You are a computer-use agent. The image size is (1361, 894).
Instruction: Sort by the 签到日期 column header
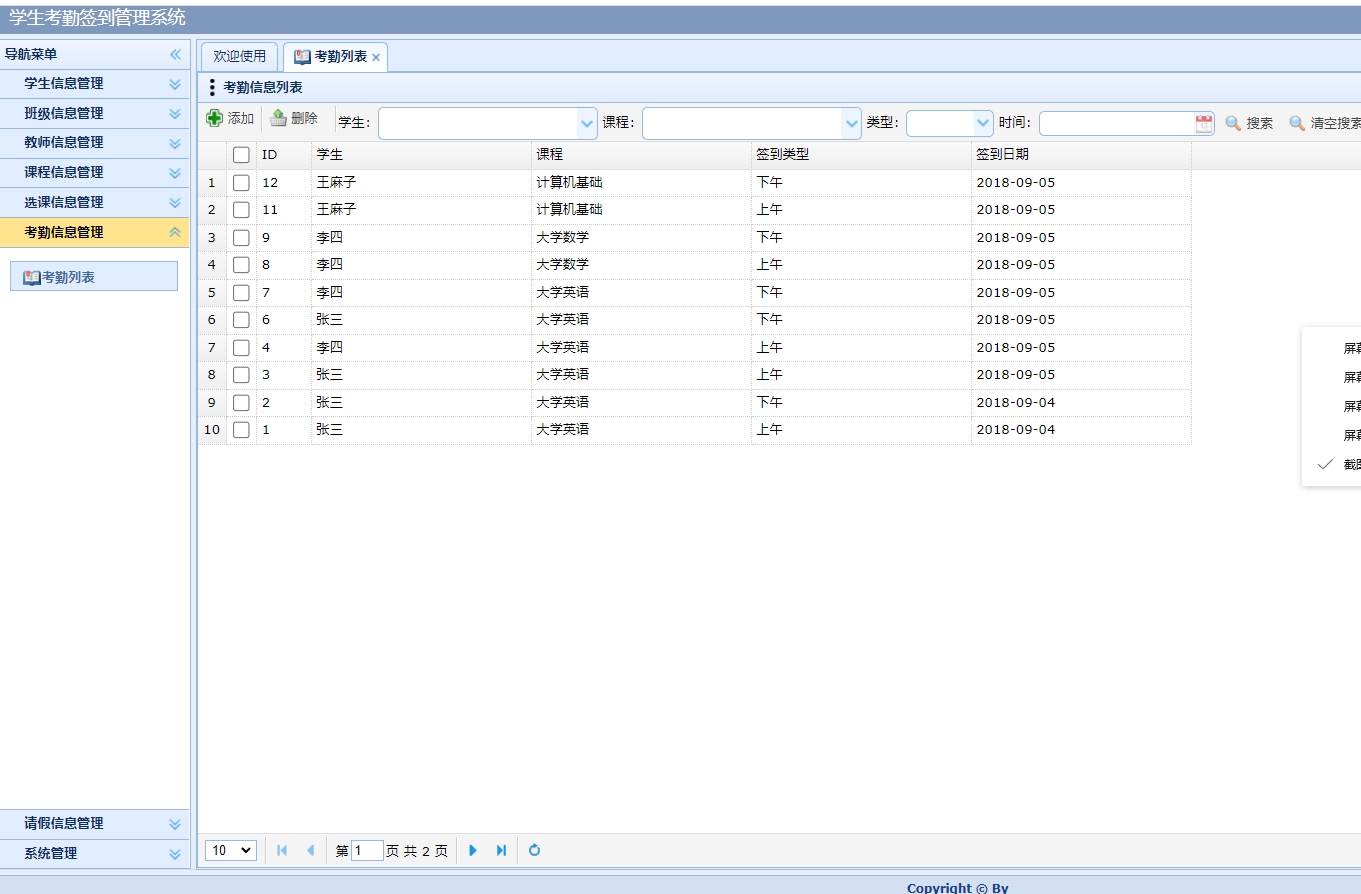click(x=1081, y=155)
